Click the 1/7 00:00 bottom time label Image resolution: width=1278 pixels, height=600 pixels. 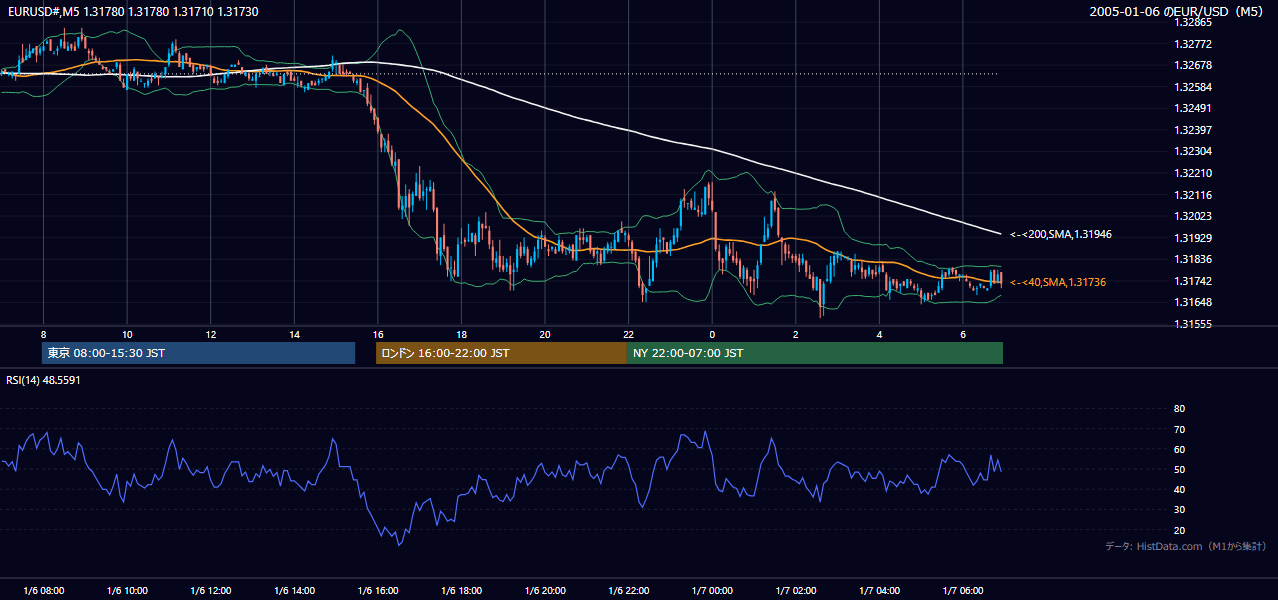712,591
